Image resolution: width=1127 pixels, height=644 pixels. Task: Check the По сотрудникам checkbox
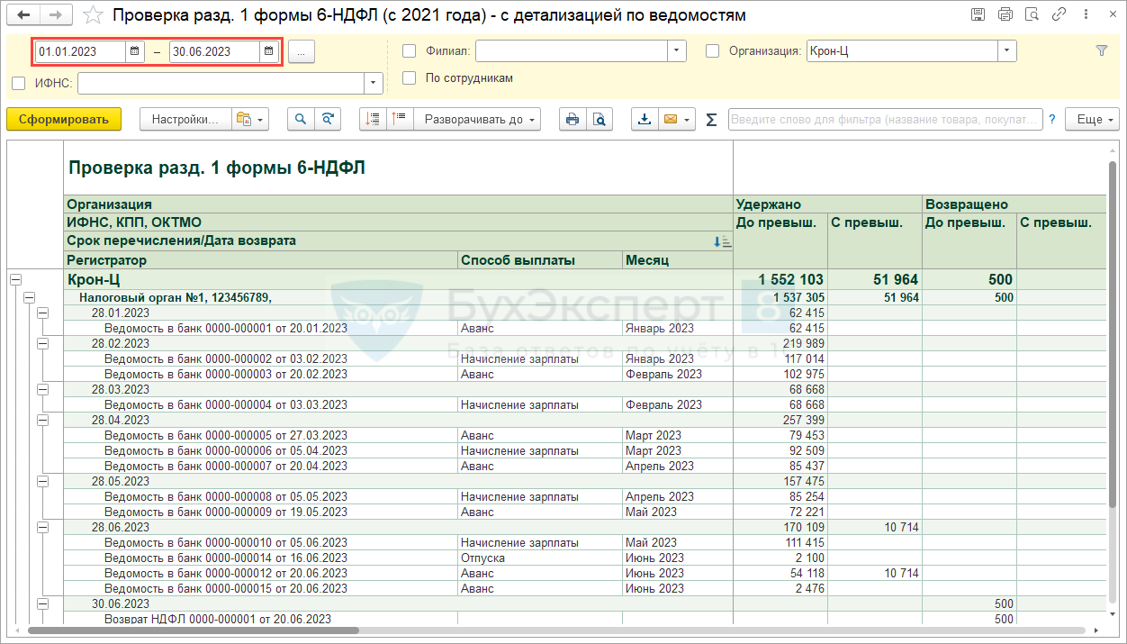click(408, 78)
